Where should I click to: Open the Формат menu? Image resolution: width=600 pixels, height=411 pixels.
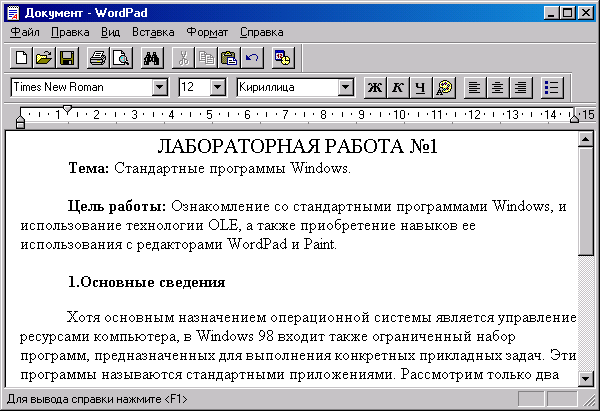tap(207, 32)
